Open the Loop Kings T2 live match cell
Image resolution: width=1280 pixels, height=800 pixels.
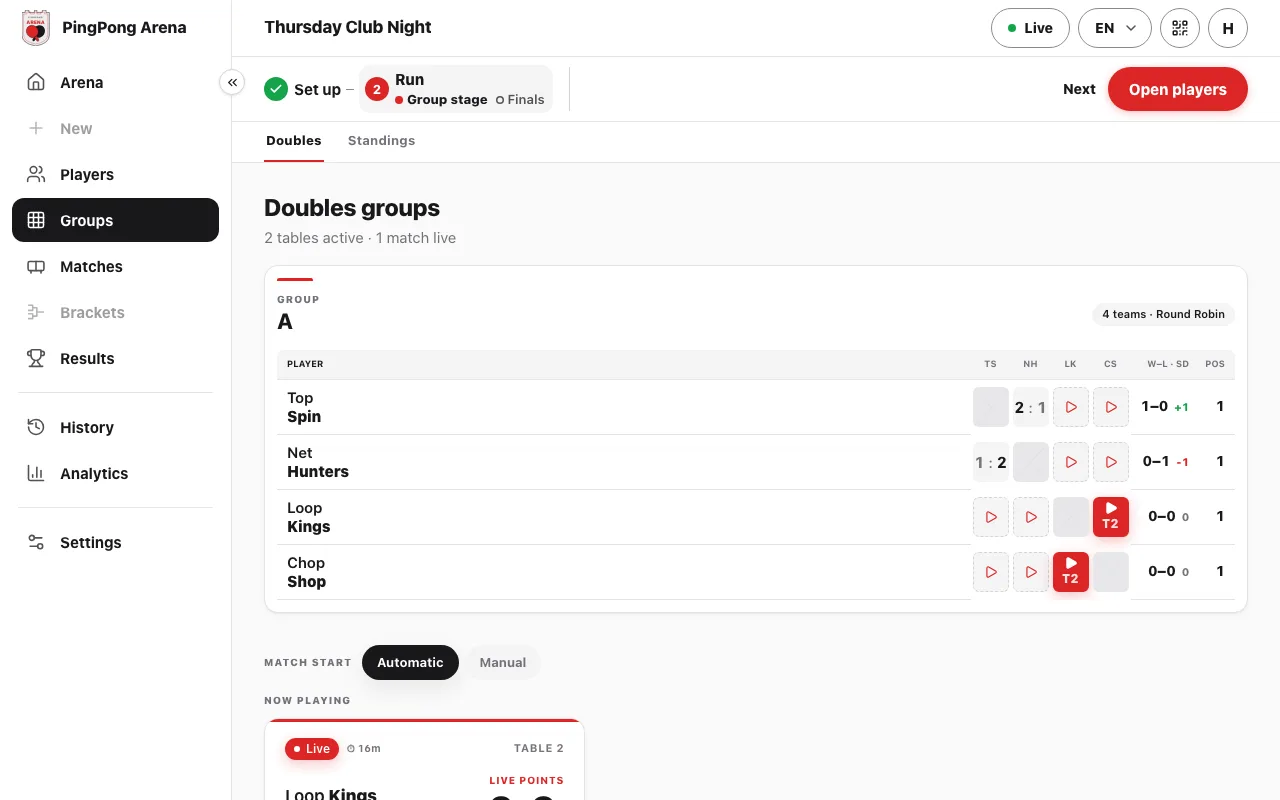coord(1111,517)
